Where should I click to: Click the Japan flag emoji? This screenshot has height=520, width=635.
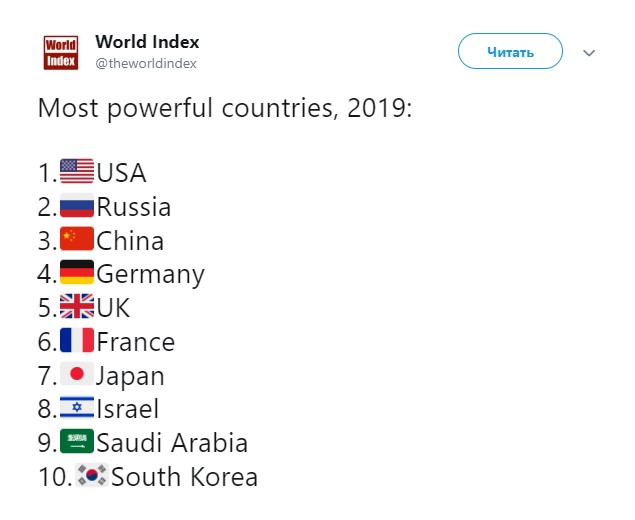[77, 374]
